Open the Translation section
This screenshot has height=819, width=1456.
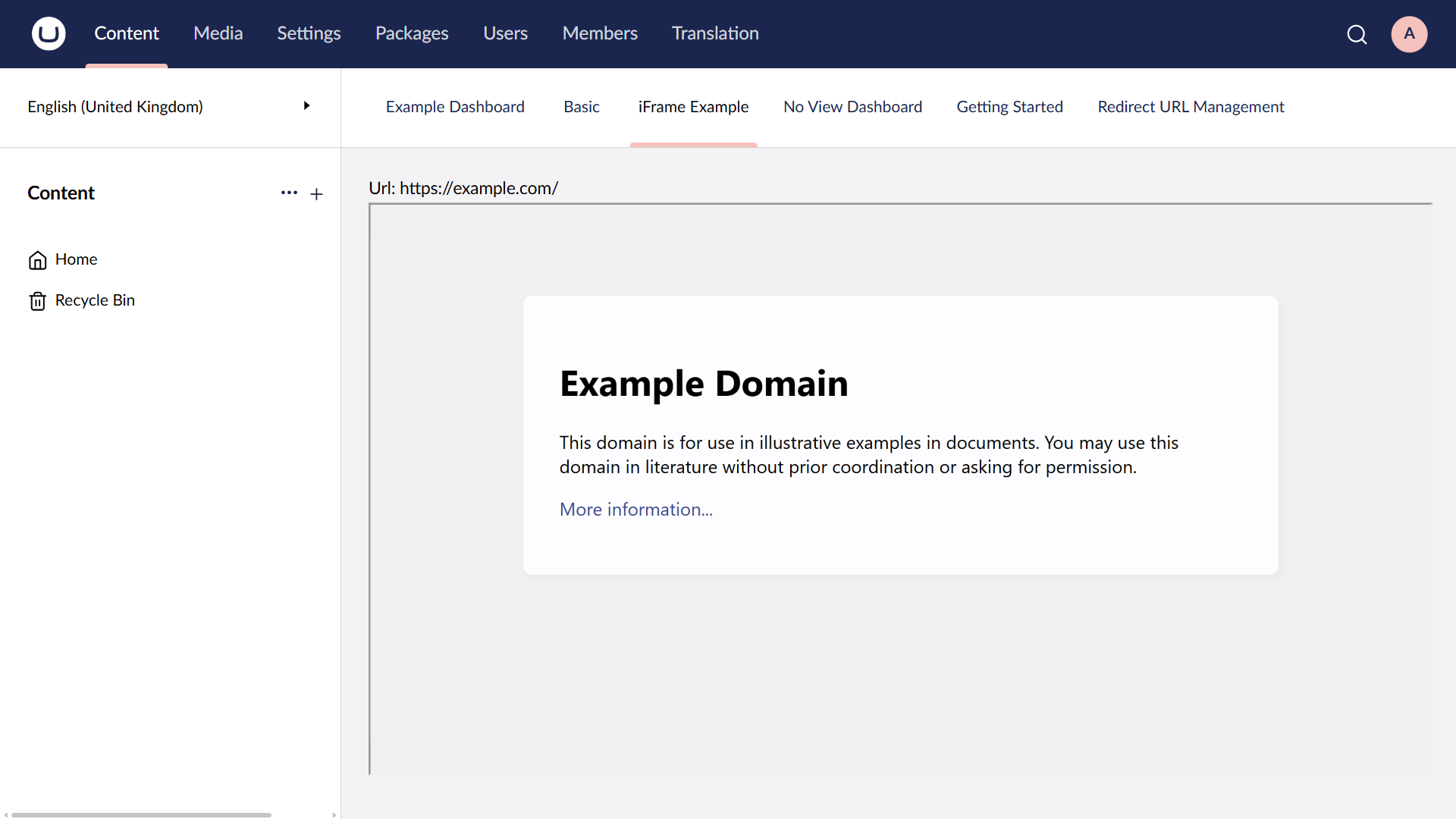click(x=714, y=33)
